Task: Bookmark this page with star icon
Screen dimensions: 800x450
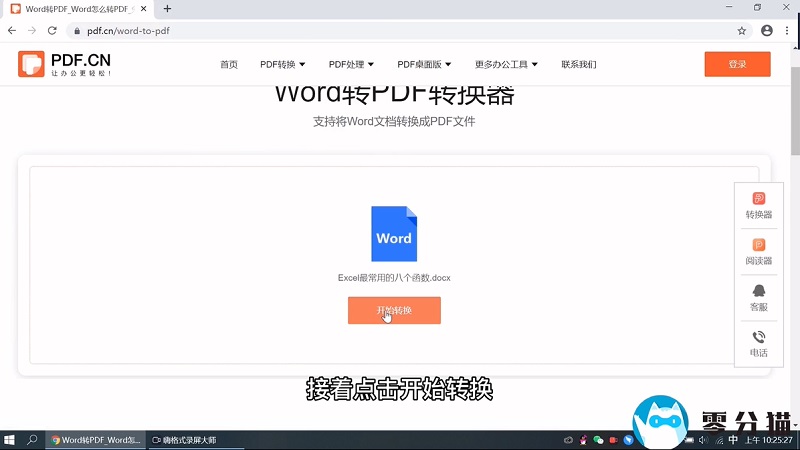Action: click(742, 31)
